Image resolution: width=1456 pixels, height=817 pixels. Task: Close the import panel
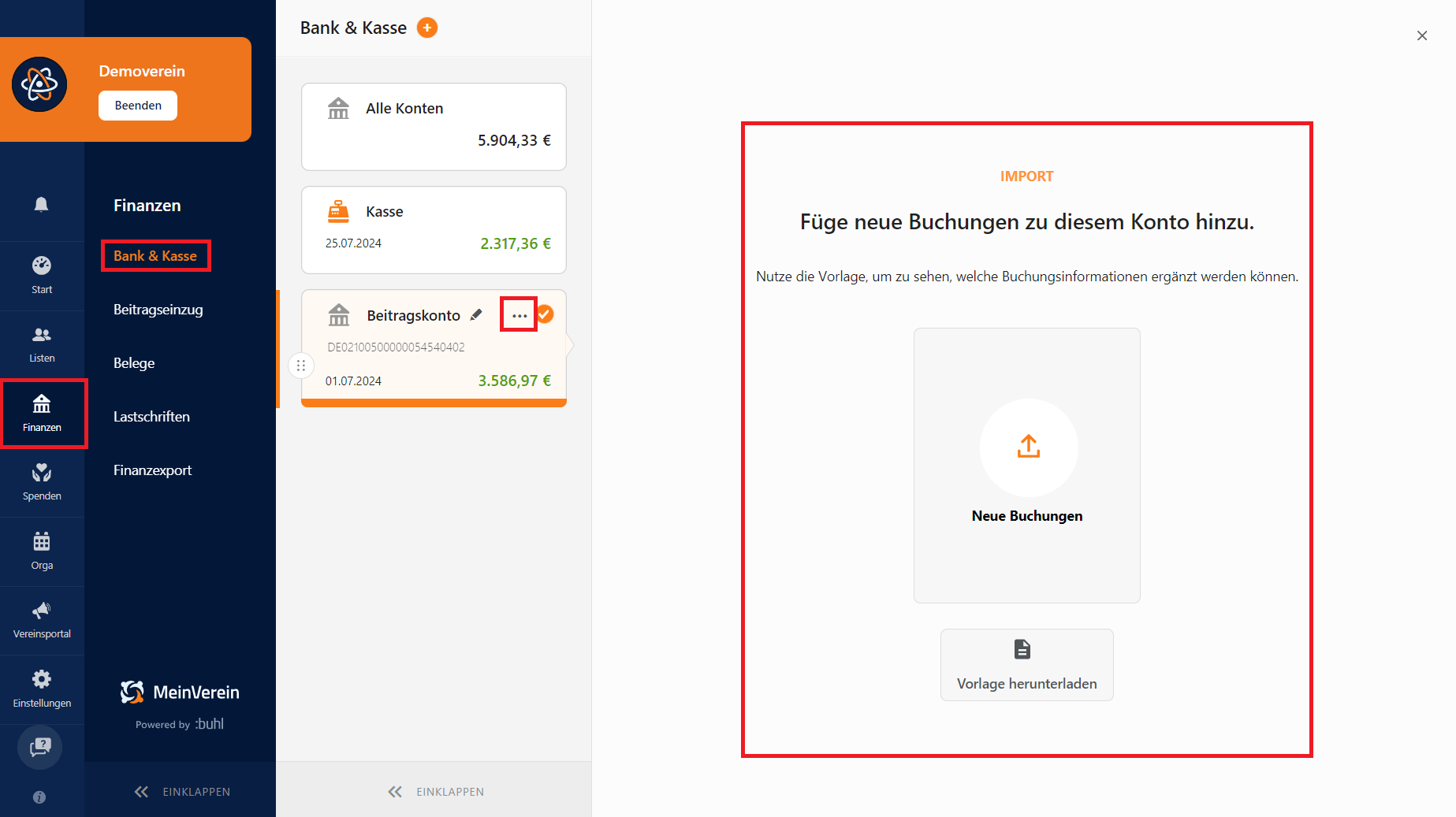point(1422,35)
